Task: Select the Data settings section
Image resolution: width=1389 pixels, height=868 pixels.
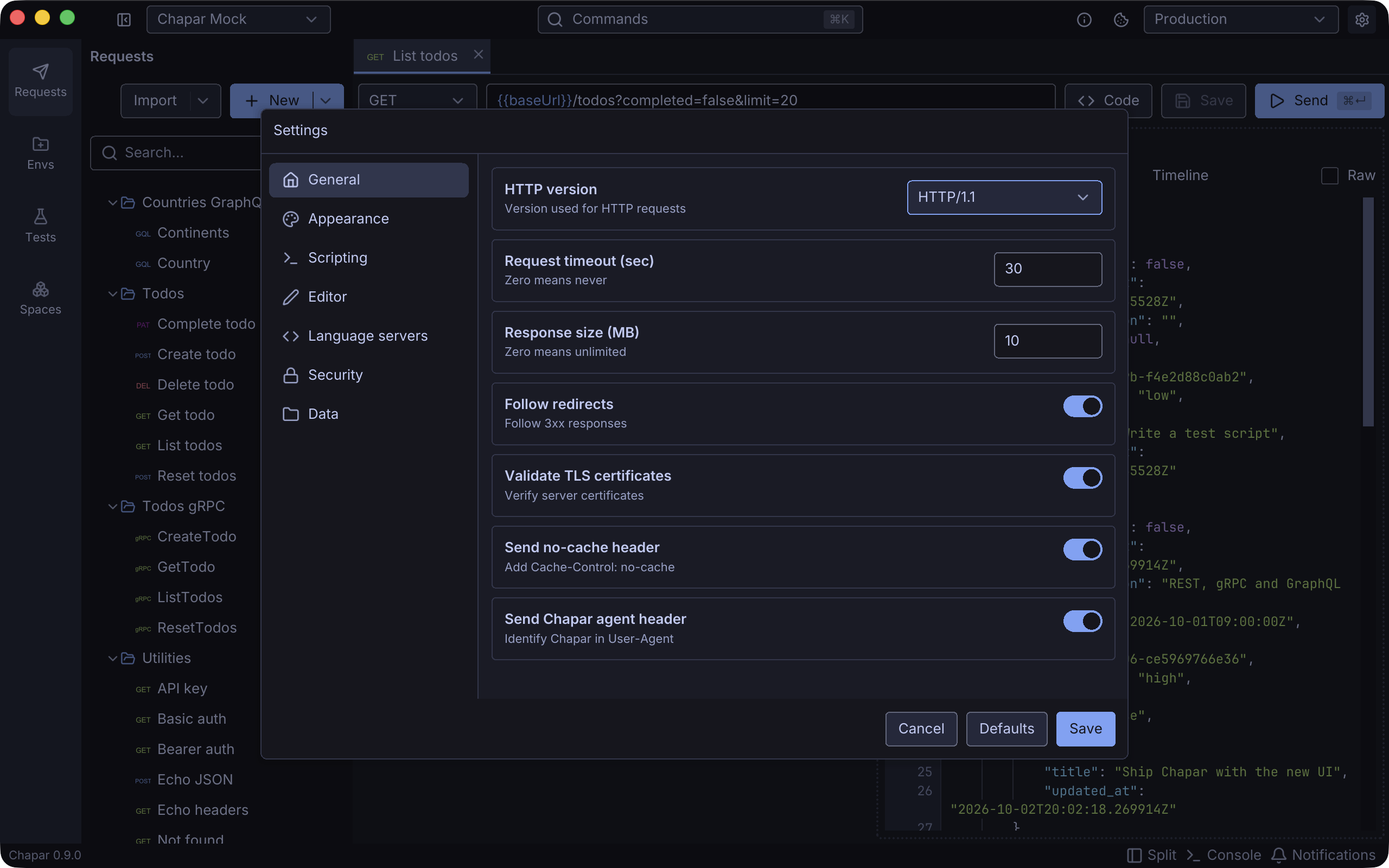Action: (x=368, y=414)
